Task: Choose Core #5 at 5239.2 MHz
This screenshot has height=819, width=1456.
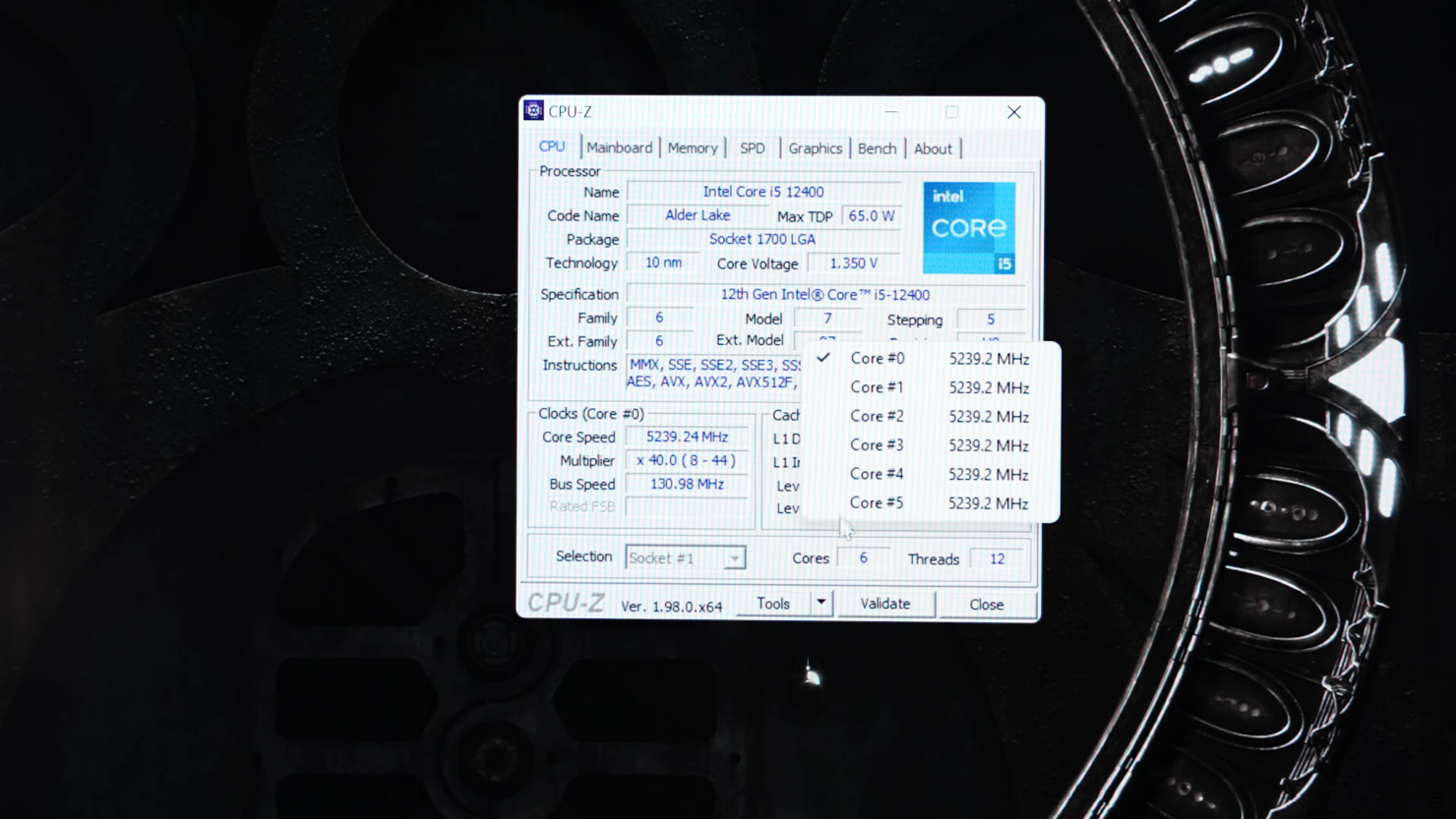Action: [931, 502]
